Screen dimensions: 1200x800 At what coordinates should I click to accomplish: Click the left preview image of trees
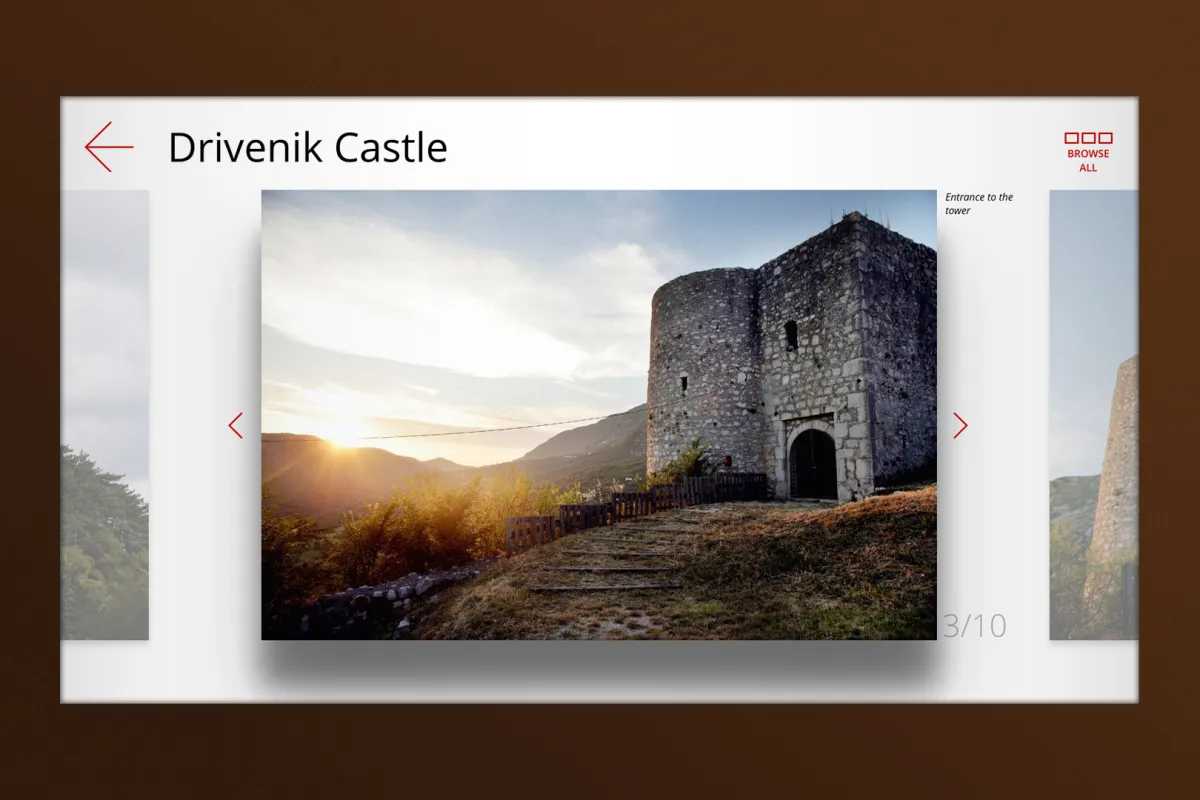tap(105, 415)
